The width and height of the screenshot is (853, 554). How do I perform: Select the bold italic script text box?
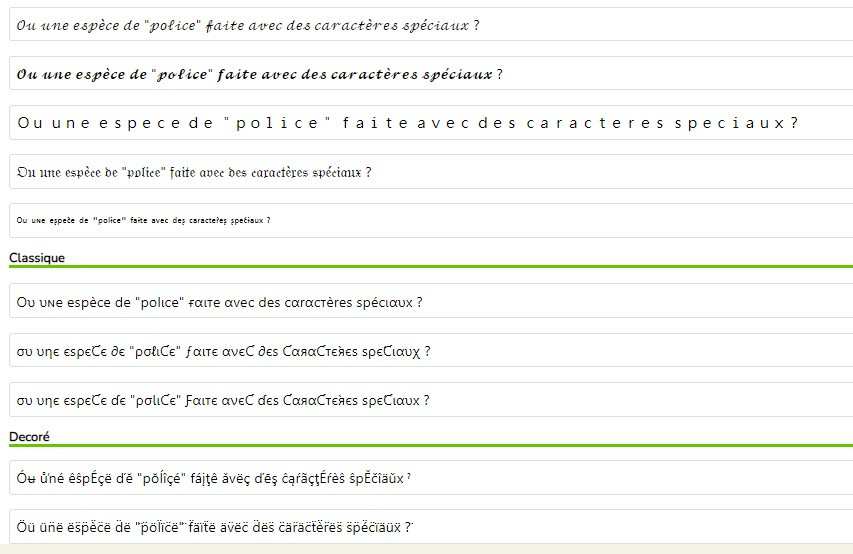tap(430, 74)
